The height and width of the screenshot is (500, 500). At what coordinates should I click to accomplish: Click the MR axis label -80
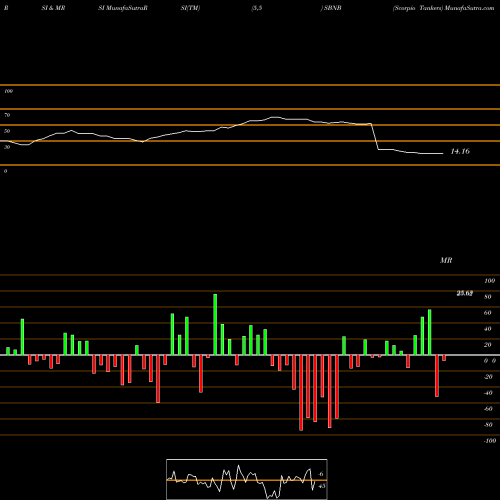[488, 425]
